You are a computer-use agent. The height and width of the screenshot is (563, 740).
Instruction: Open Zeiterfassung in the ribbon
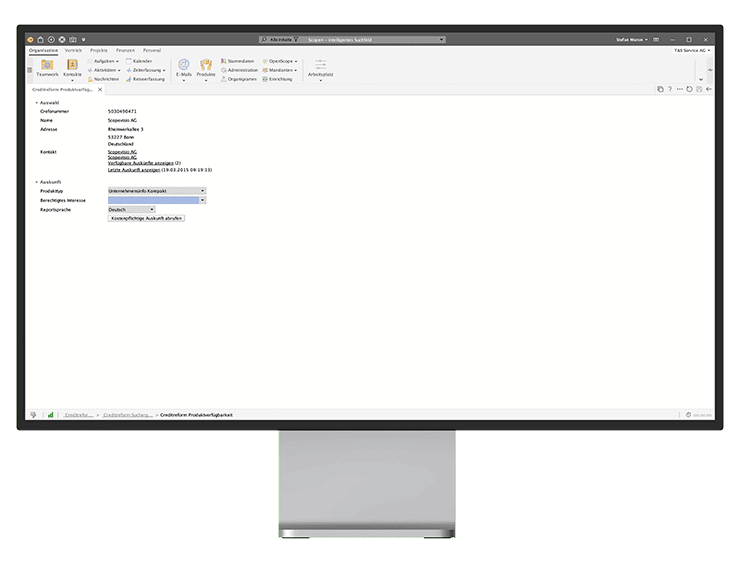click(x=146, y=70)
